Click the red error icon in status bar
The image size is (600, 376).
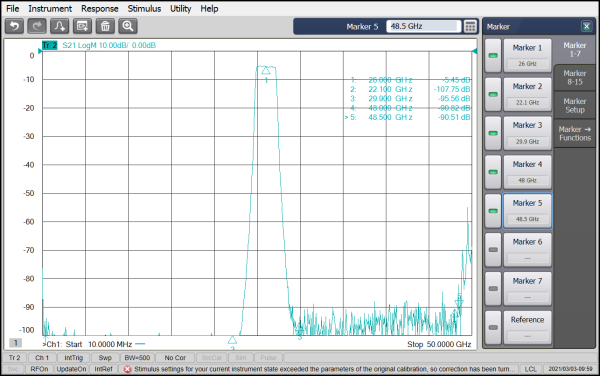[127, 369]
